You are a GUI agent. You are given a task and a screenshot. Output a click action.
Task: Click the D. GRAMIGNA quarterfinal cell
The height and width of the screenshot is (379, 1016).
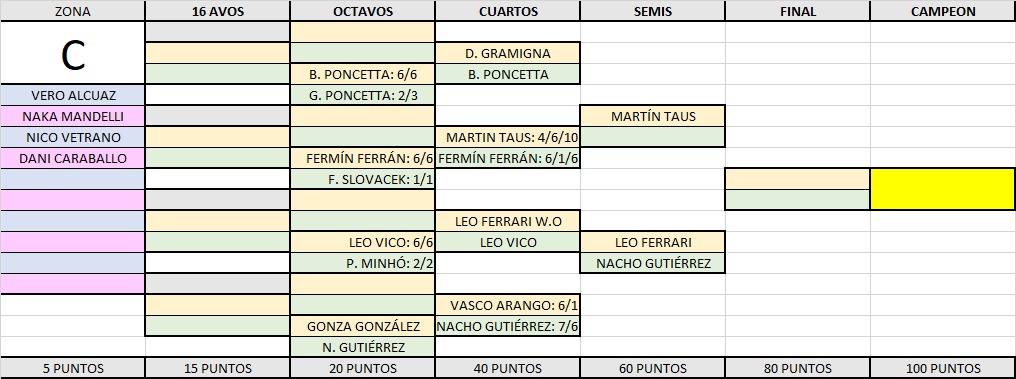pos(508,53)
